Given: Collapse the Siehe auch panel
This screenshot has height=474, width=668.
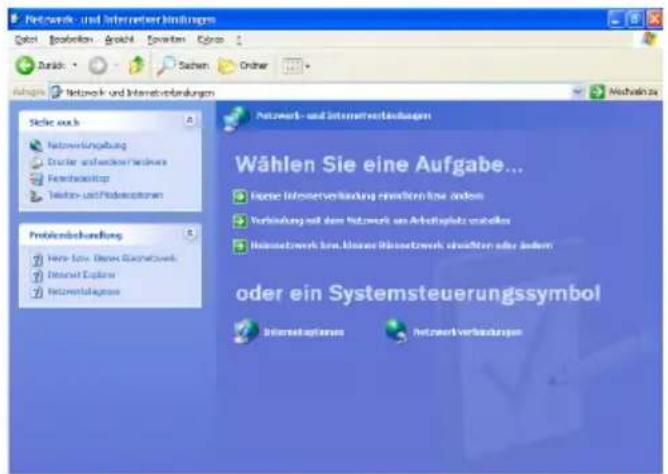Looking at the screenshot, I should pos(190,121).
